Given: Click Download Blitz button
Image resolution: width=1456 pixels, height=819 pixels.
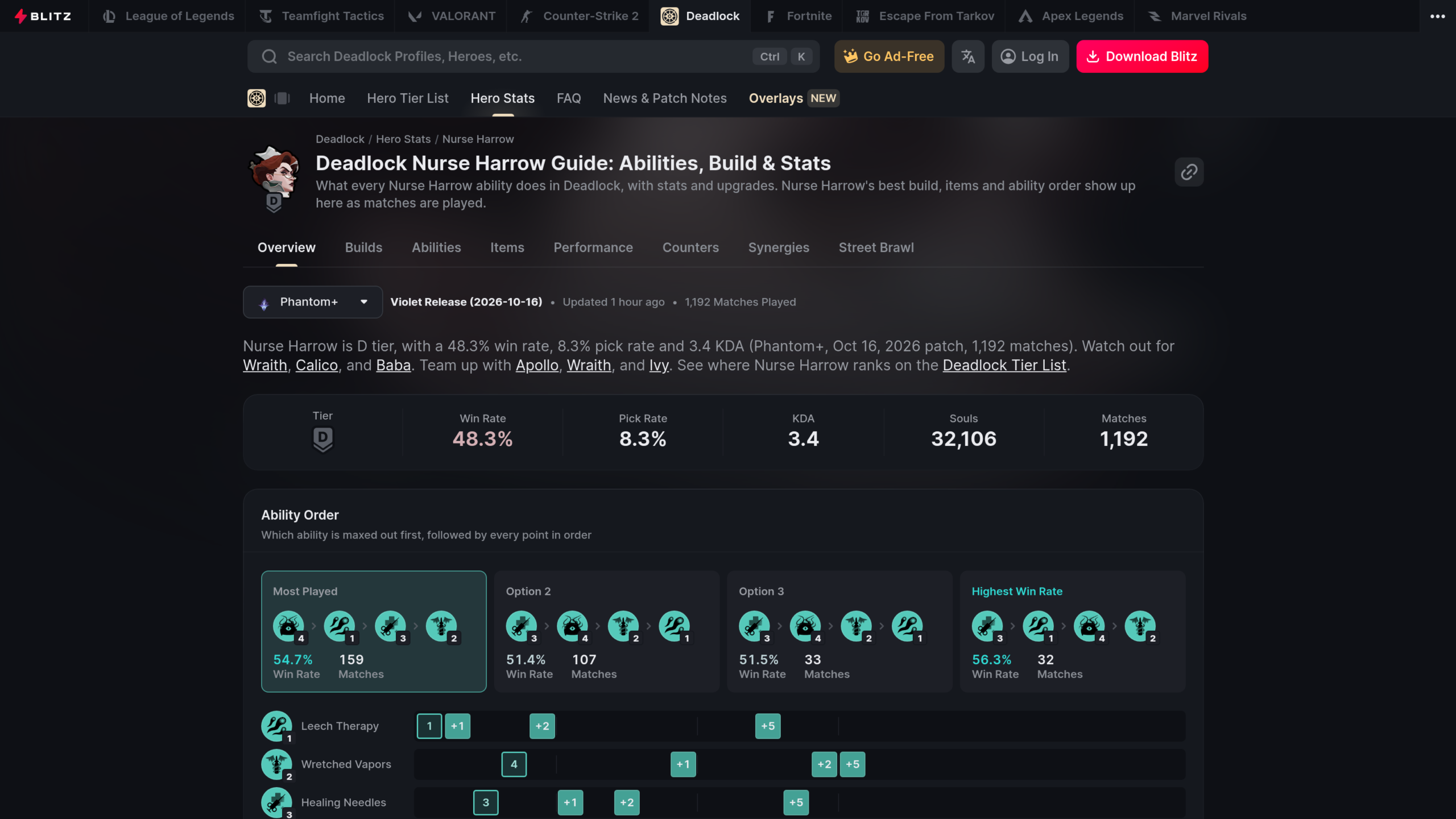Looking at the screenshot, I should (x=1142, y=56).
